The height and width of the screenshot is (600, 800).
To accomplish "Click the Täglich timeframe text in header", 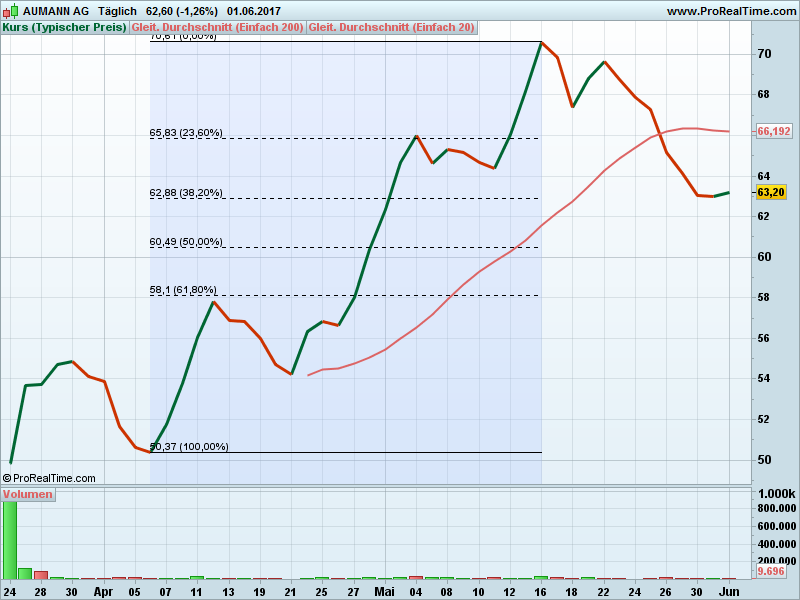I will 118,11.
